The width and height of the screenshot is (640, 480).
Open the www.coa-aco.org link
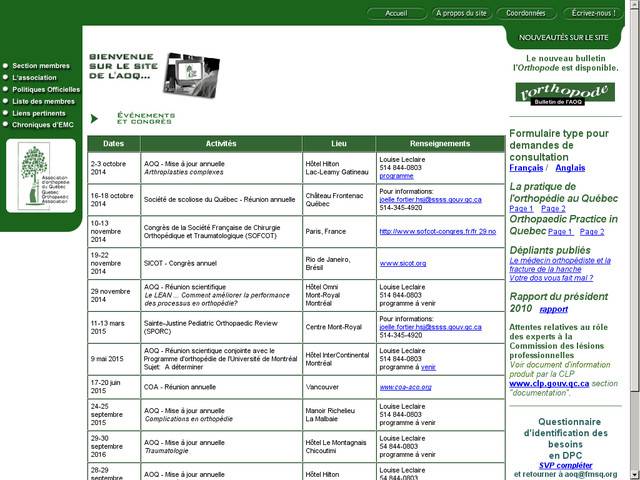(x=405, y=387)
